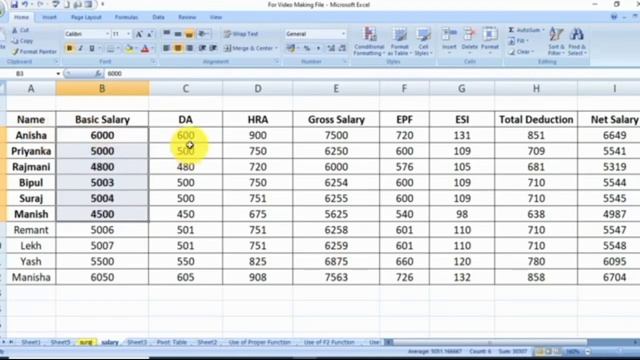This screenshot has height=360, width=640.
Task: Click the Decrease Indent icon
Action: [202, 48]
